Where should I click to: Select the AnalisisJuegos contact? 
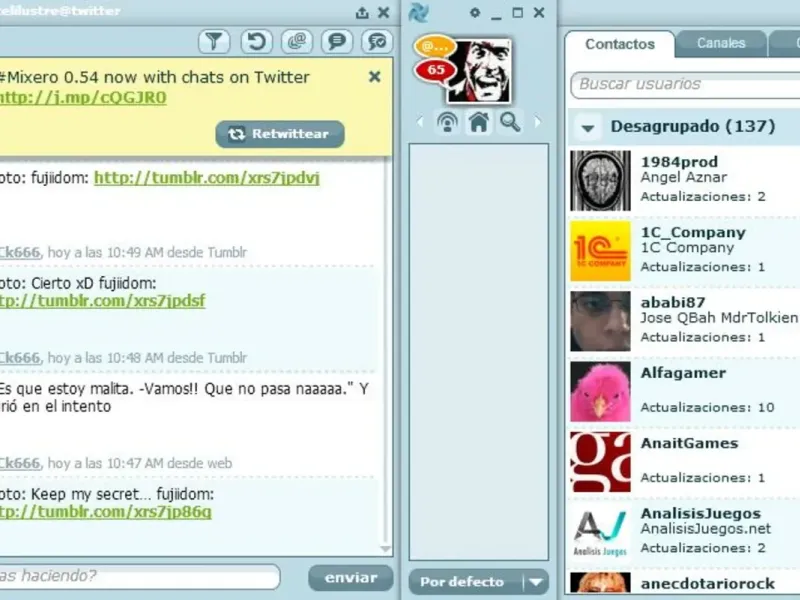click(x=684, y=532)
